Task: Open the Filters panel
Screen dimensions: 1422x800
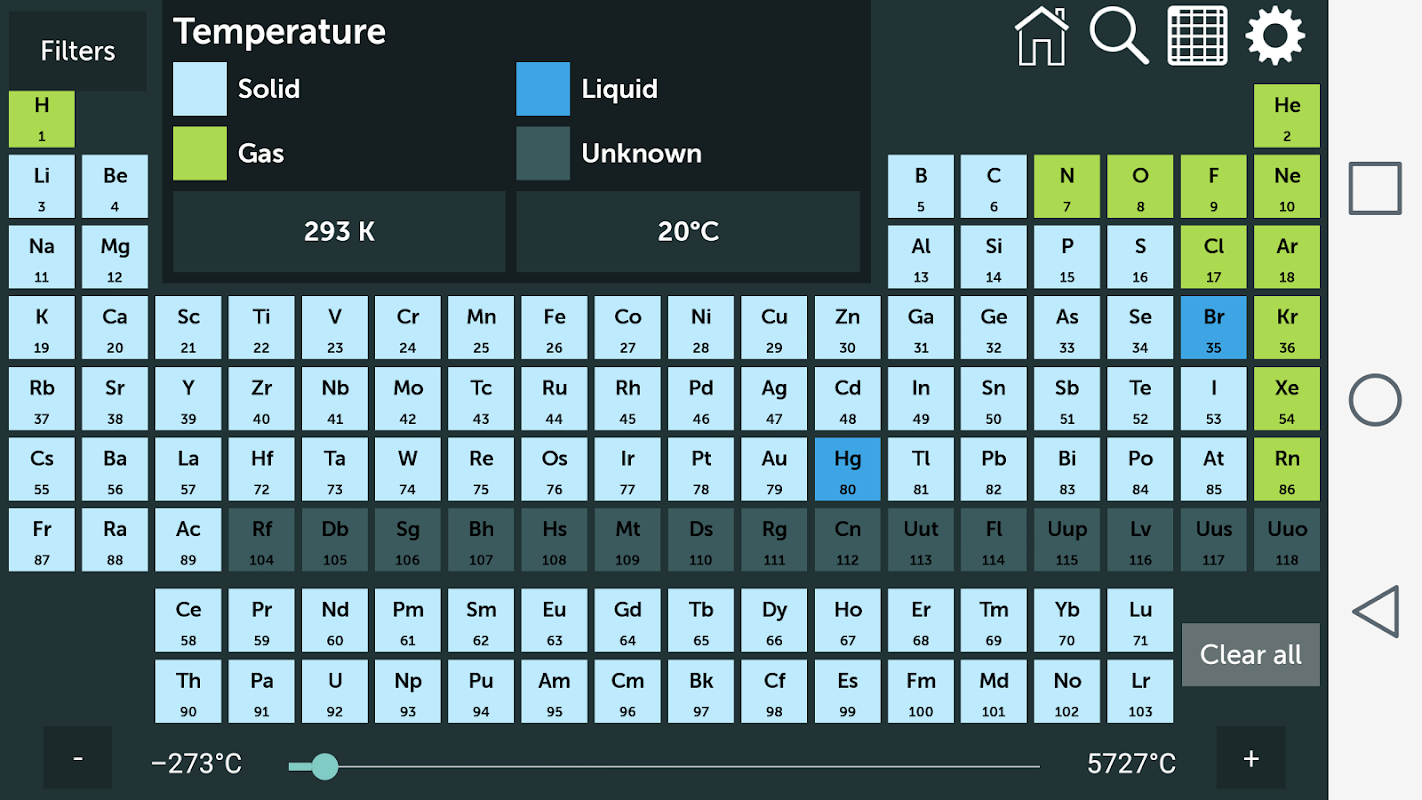Action: click(78, 51)
